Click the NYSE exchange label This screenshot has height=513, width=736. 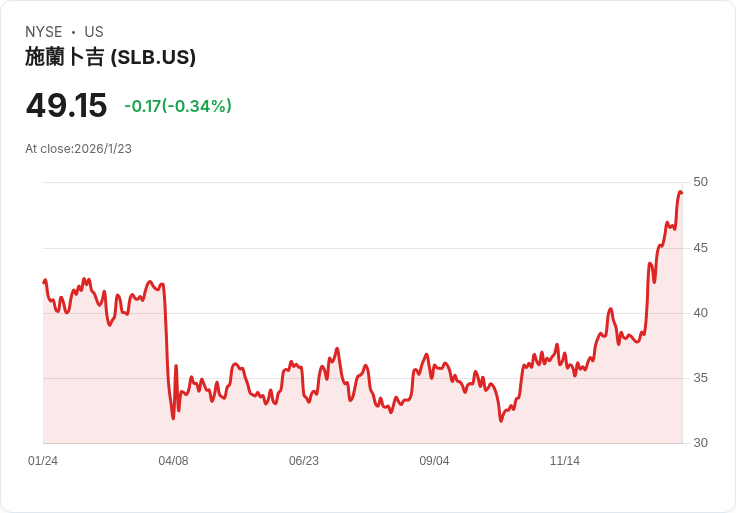pyautogui.click(x=44, y=32)
